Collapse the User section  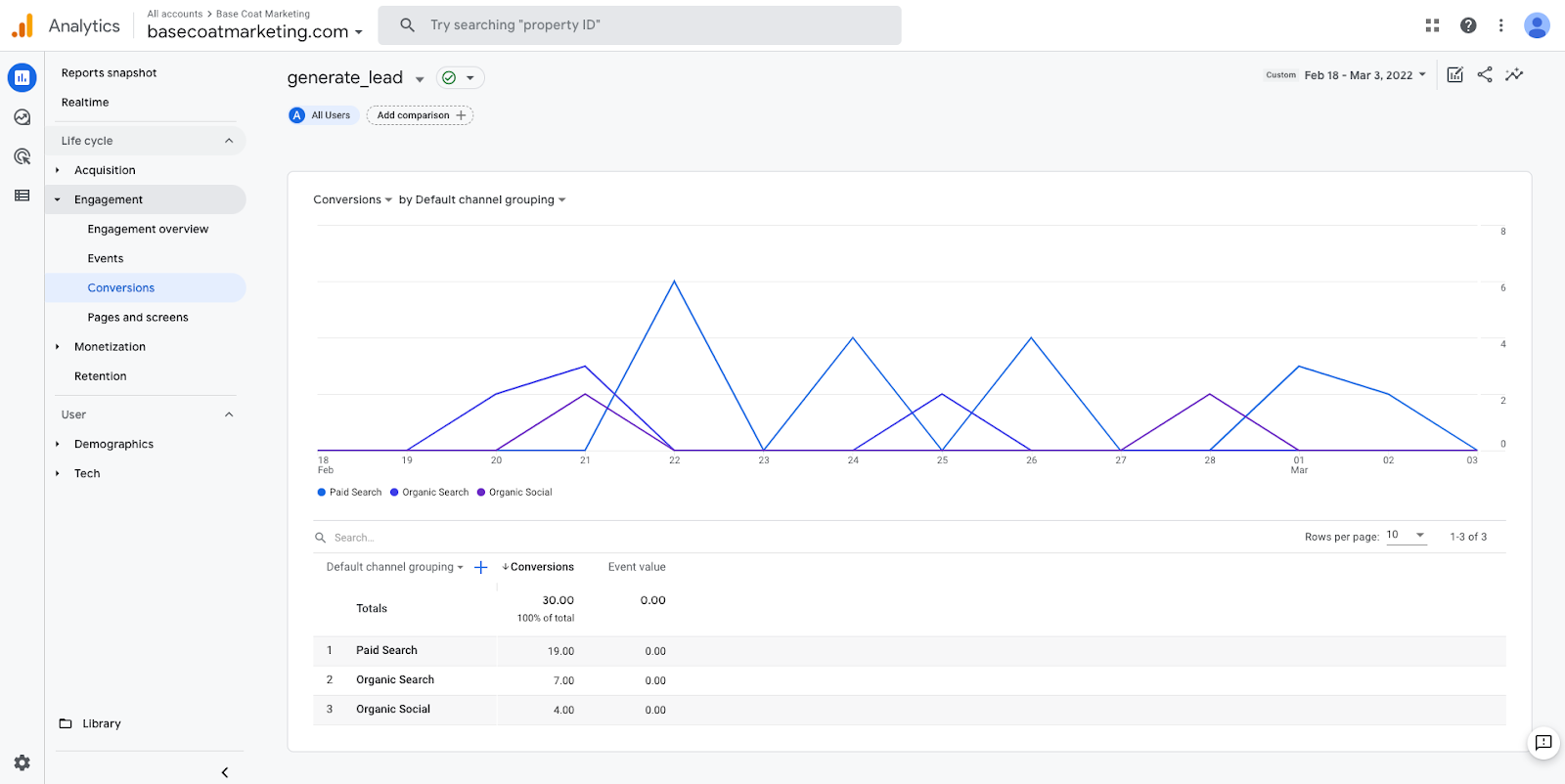click(229, 414)
